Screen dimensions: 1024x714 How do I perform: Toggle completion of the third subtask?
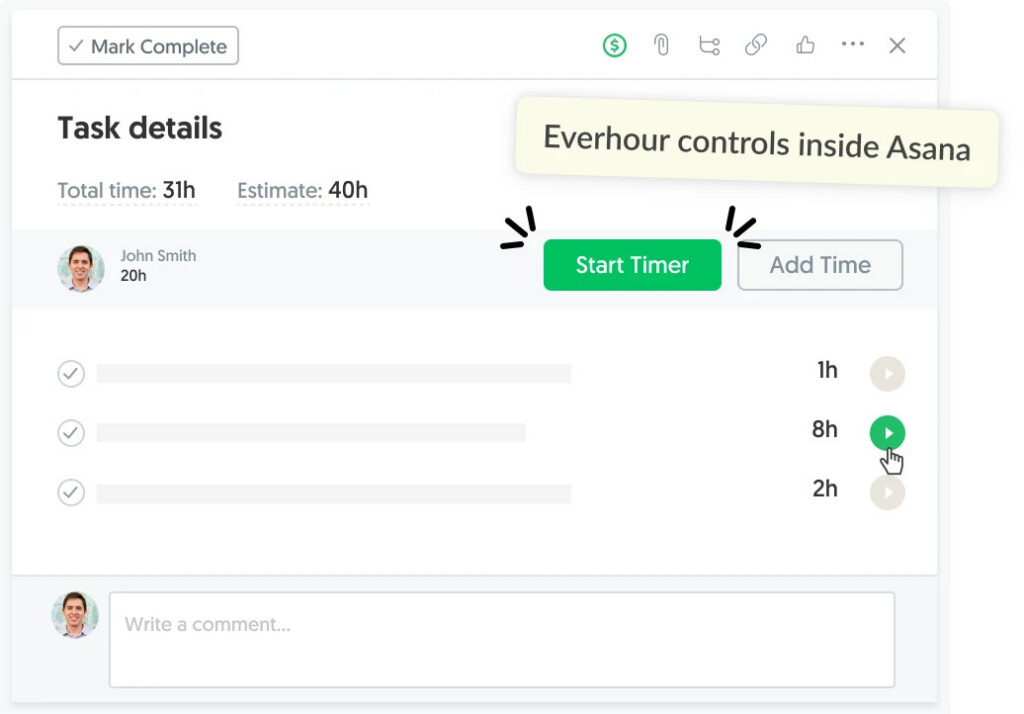[x=71, y=492]
